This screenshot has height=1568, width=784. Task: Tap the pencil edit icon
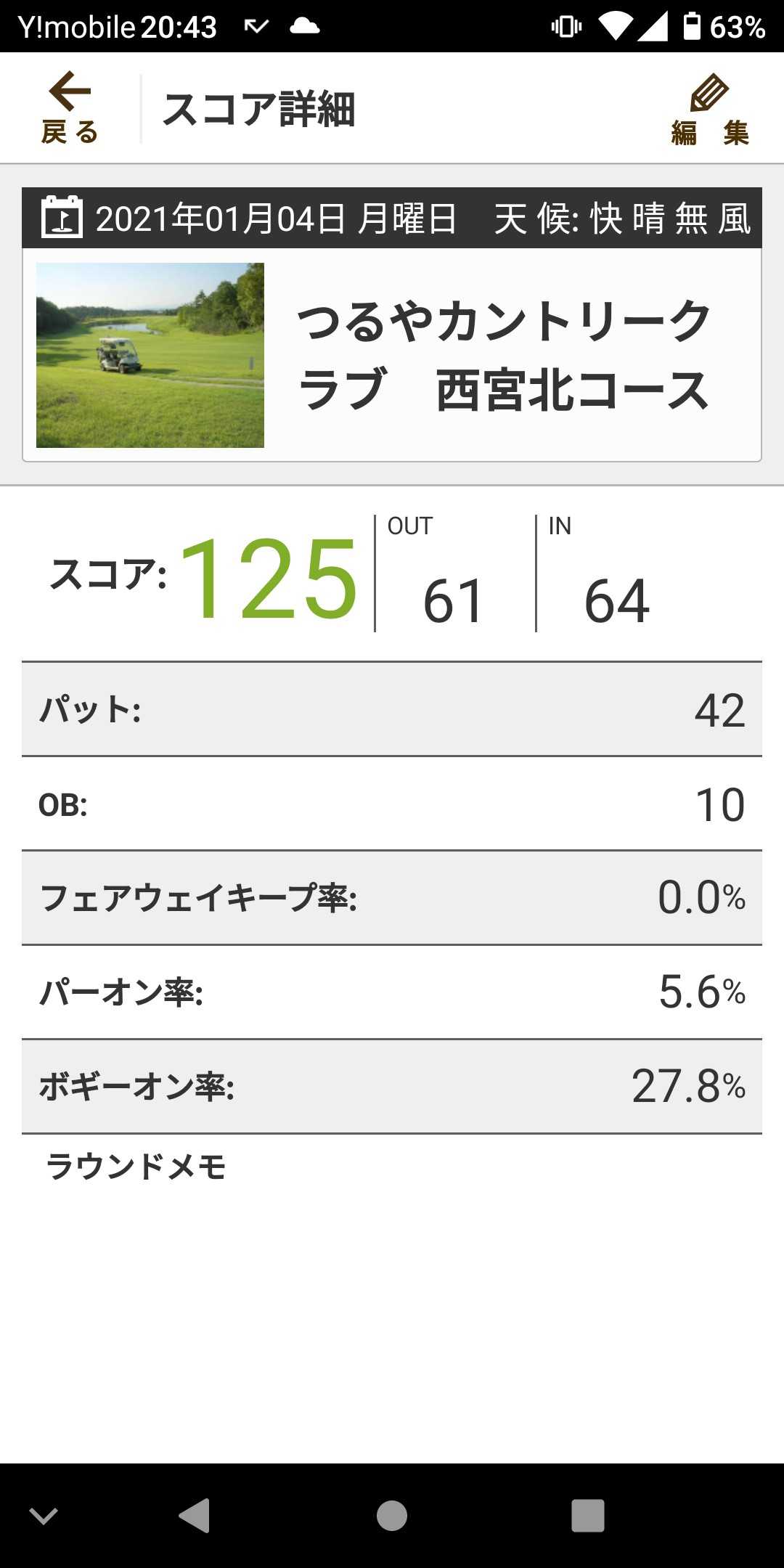click(x=709, y=93)
